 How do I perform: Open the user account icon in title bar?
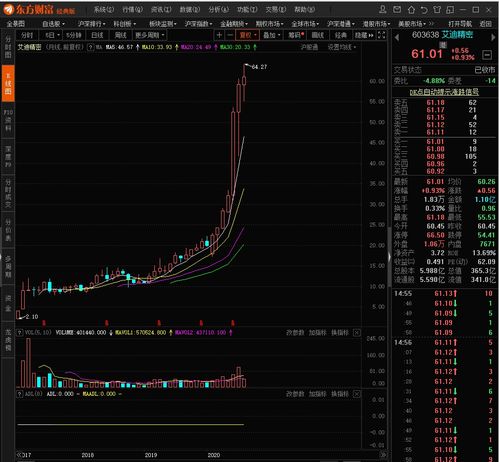coord(383,9)
